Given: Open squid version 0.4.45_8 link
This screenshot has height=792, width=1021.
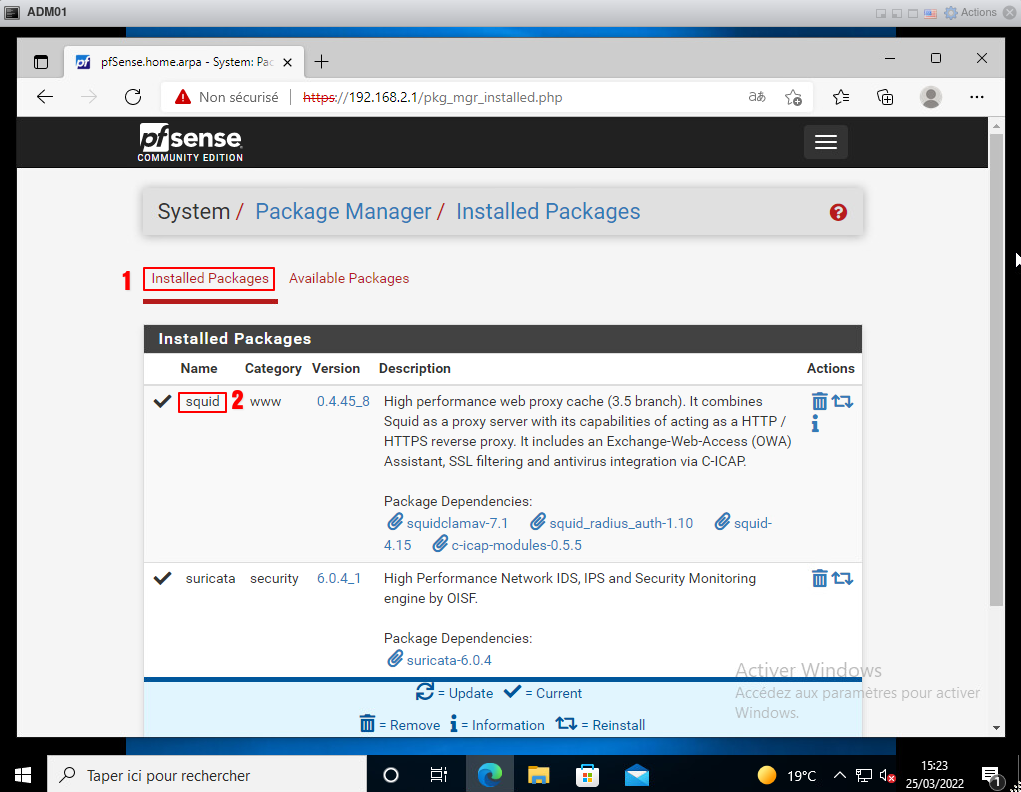Looking at the screenshot, I should pos(343,401).
